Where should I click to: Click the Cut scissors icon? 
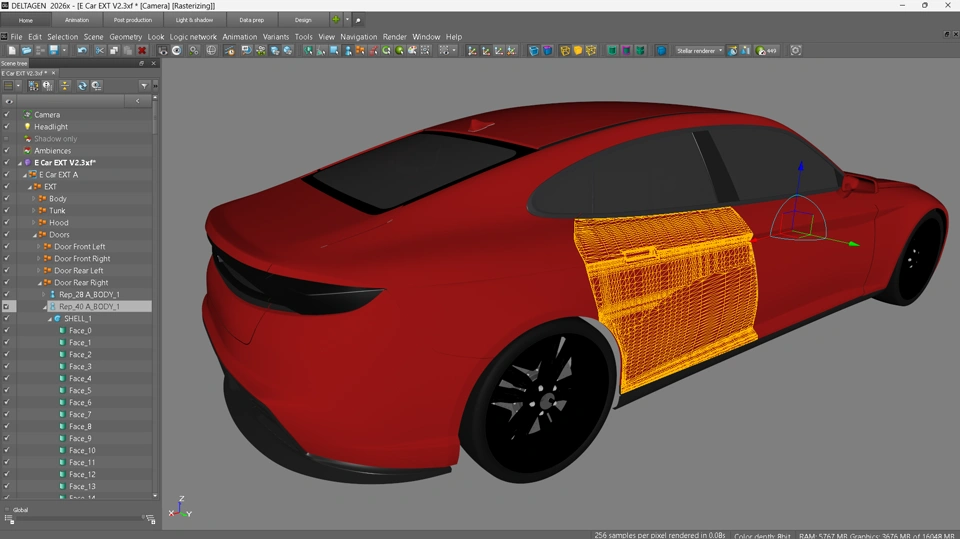tap(100, 51)
